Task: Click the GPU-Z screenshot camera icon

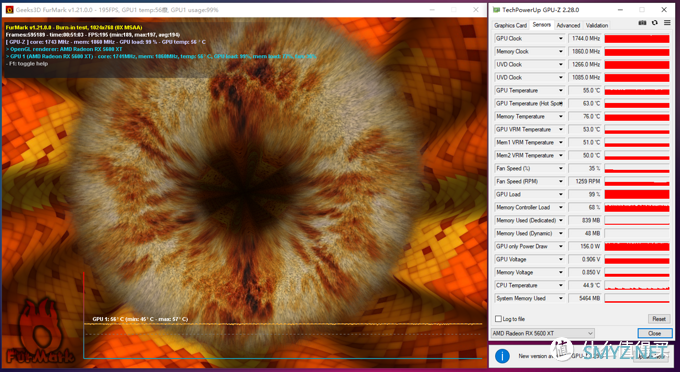Action: [x=642, y=23]
